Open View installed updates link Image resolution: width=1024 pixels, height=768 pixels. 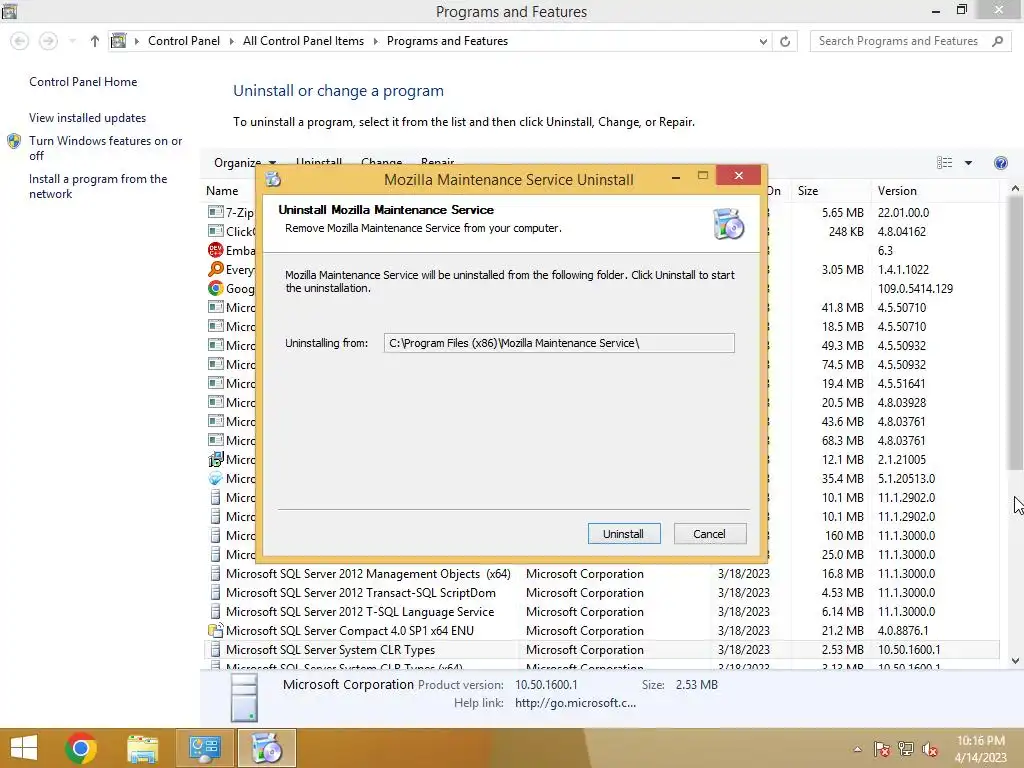pyautogui.click(x=88, y=118)
